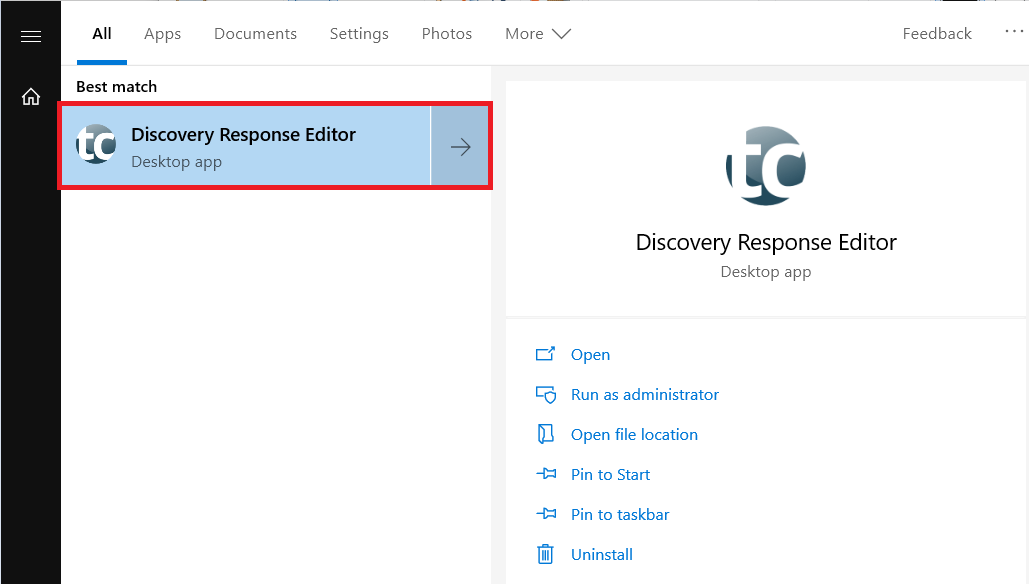Select the All results tab

(x=102, y=34)
